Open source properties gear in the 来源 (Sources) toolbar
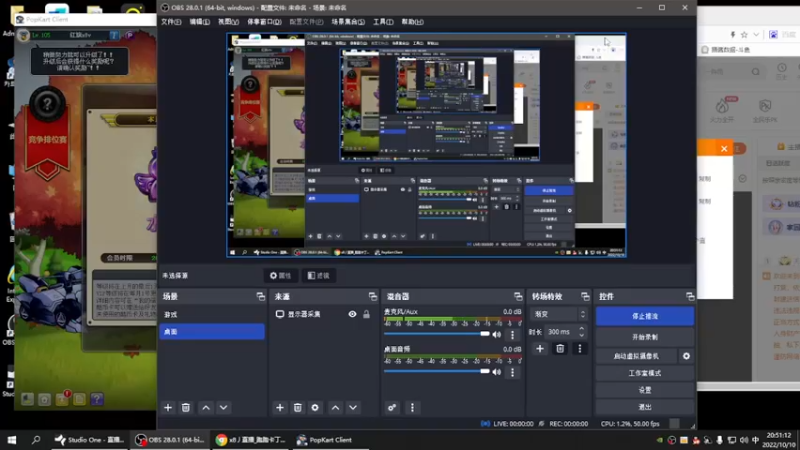Screen dimensions: 800x450 pyautogui.click(x=315, y=408)
